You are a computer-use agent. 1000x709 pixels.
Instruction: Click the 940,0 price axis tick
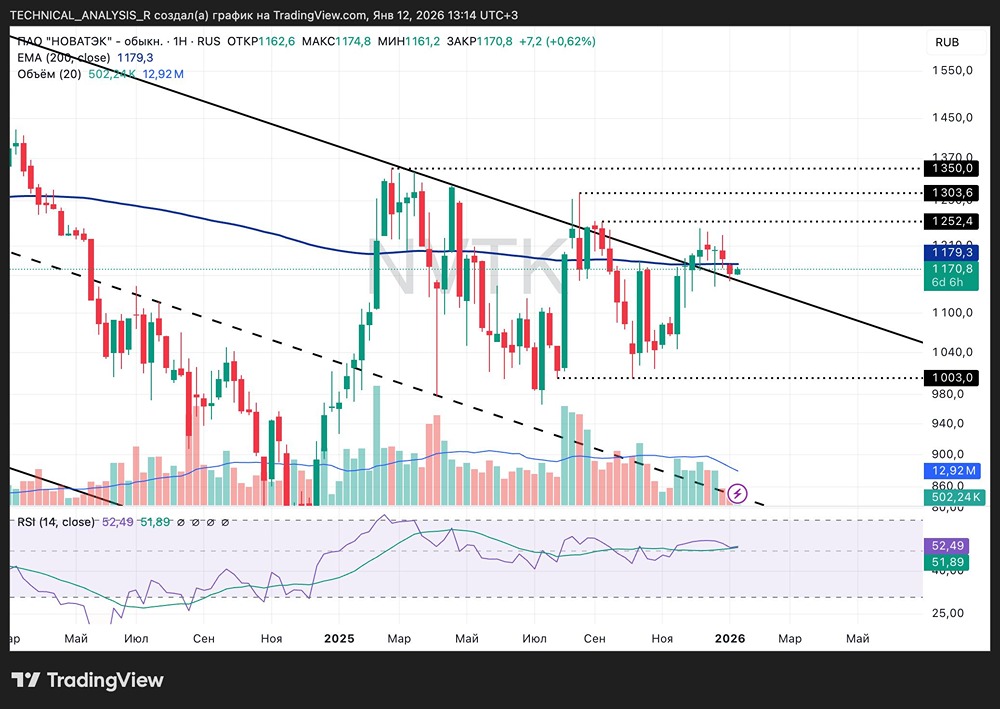[948, 423]
